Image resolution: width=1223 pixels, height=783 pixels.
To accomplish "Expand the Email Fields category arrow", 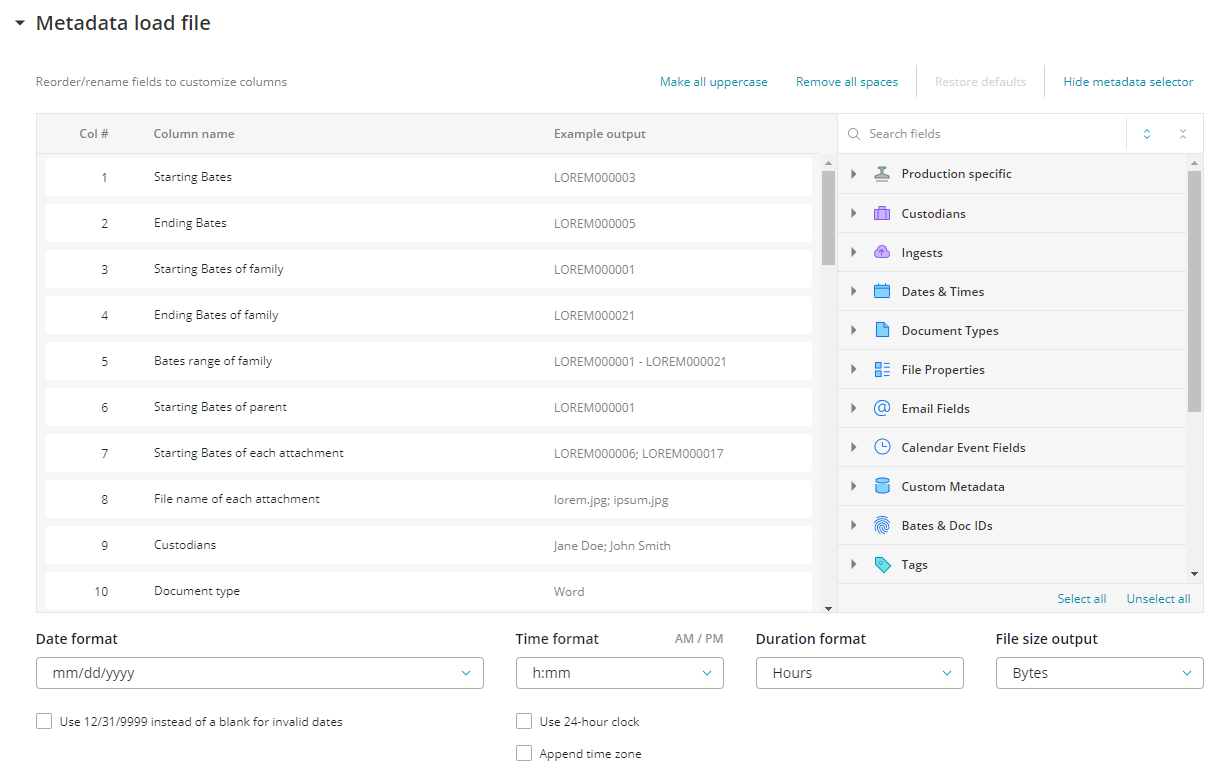I will pos(853,408).
